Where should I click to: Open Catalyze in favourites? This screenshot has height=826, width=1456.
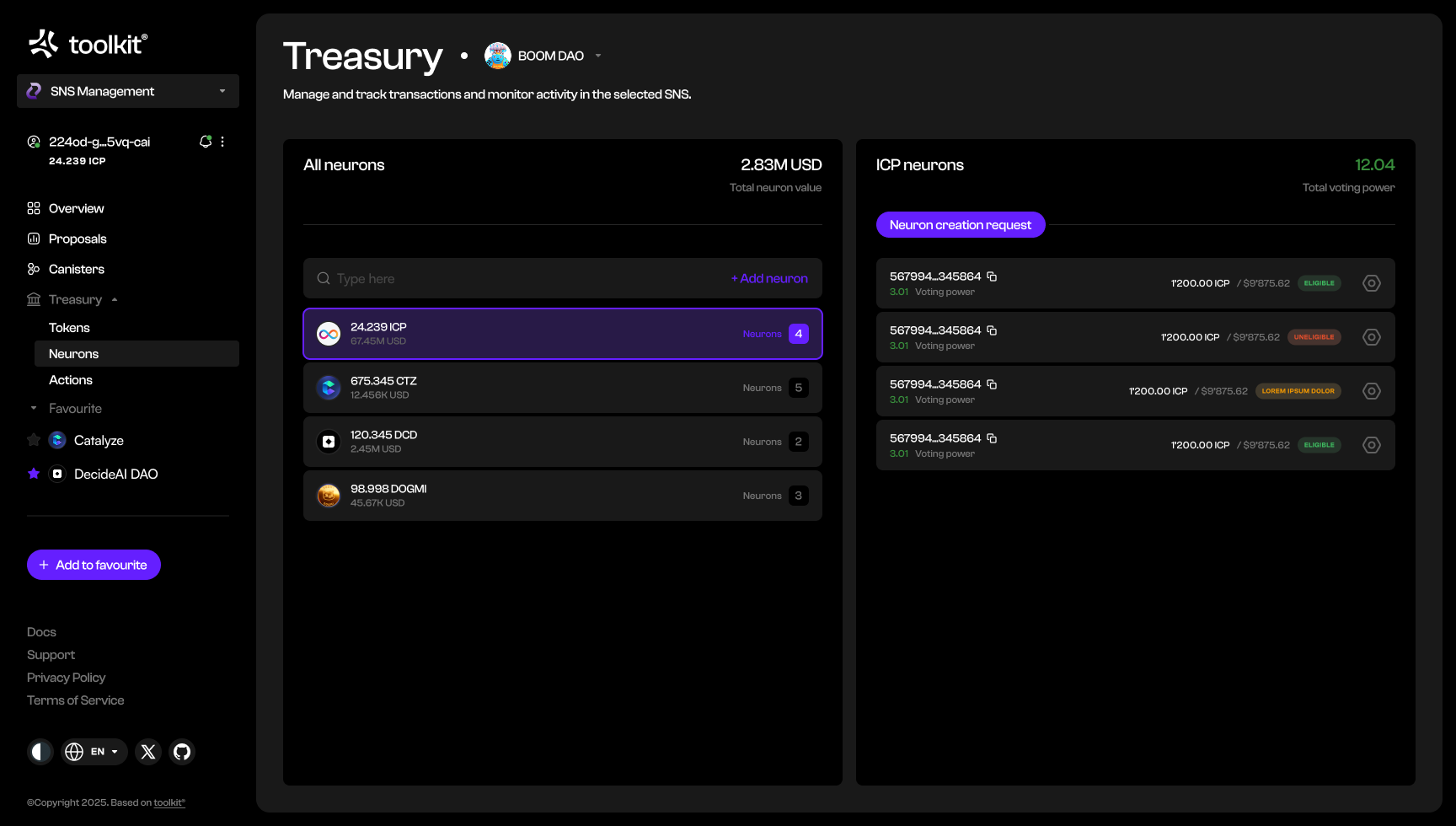click(99, 440)
